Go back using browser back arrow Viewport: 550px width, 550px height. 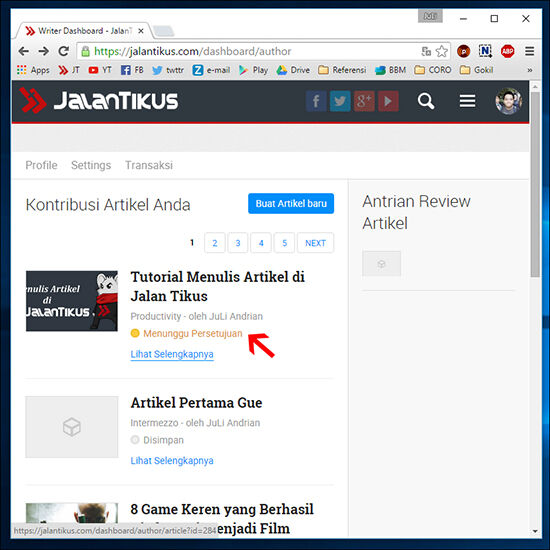(x=24, y=52)
